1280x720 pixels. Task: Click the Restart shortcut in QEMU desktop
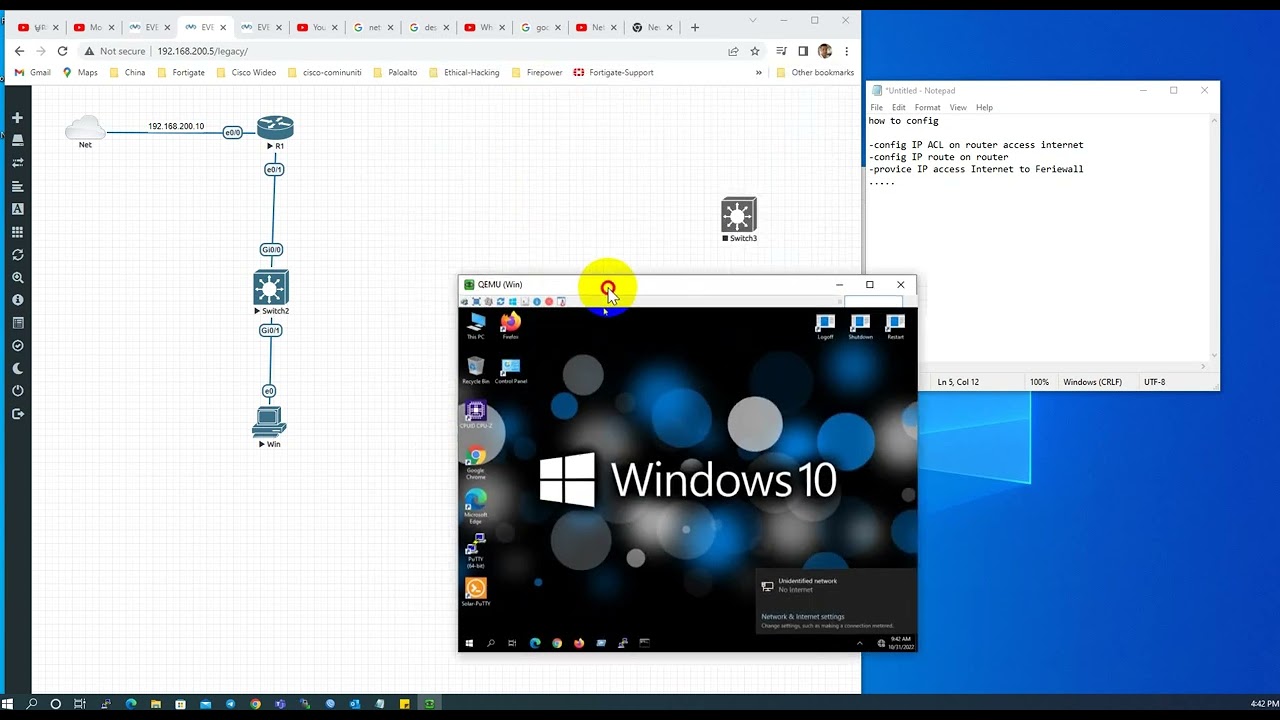click(x=895, y=326)
